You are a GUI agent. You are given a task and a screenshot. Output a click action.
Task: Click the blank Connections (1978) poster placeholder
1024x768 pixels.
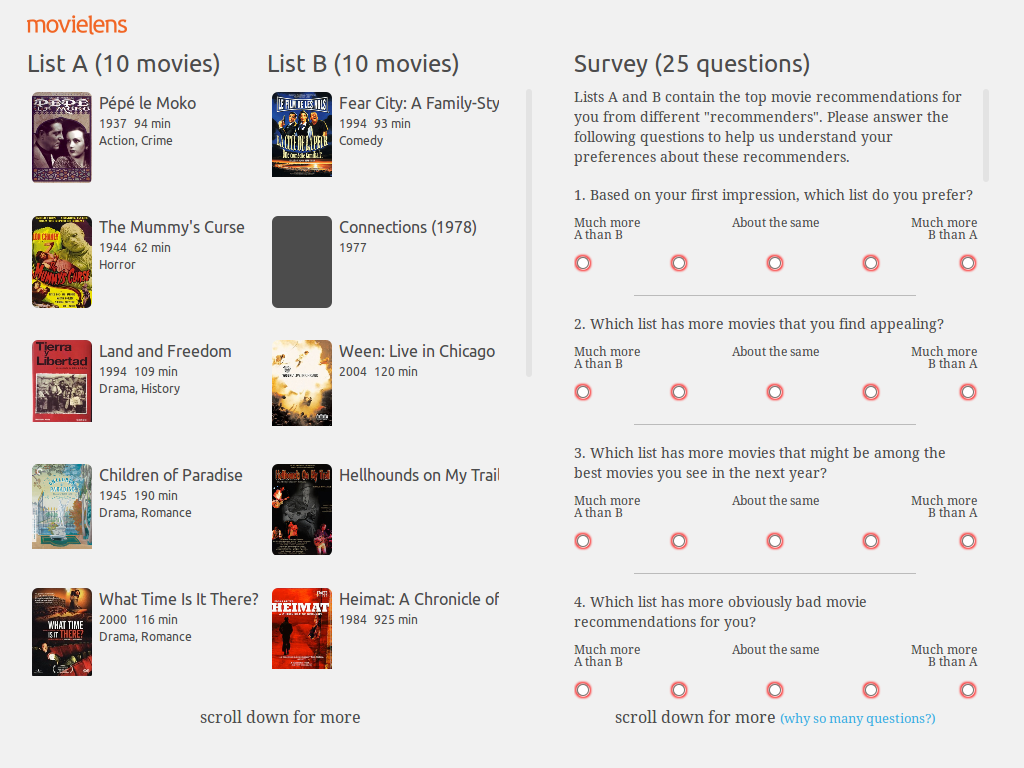[302, 261]
